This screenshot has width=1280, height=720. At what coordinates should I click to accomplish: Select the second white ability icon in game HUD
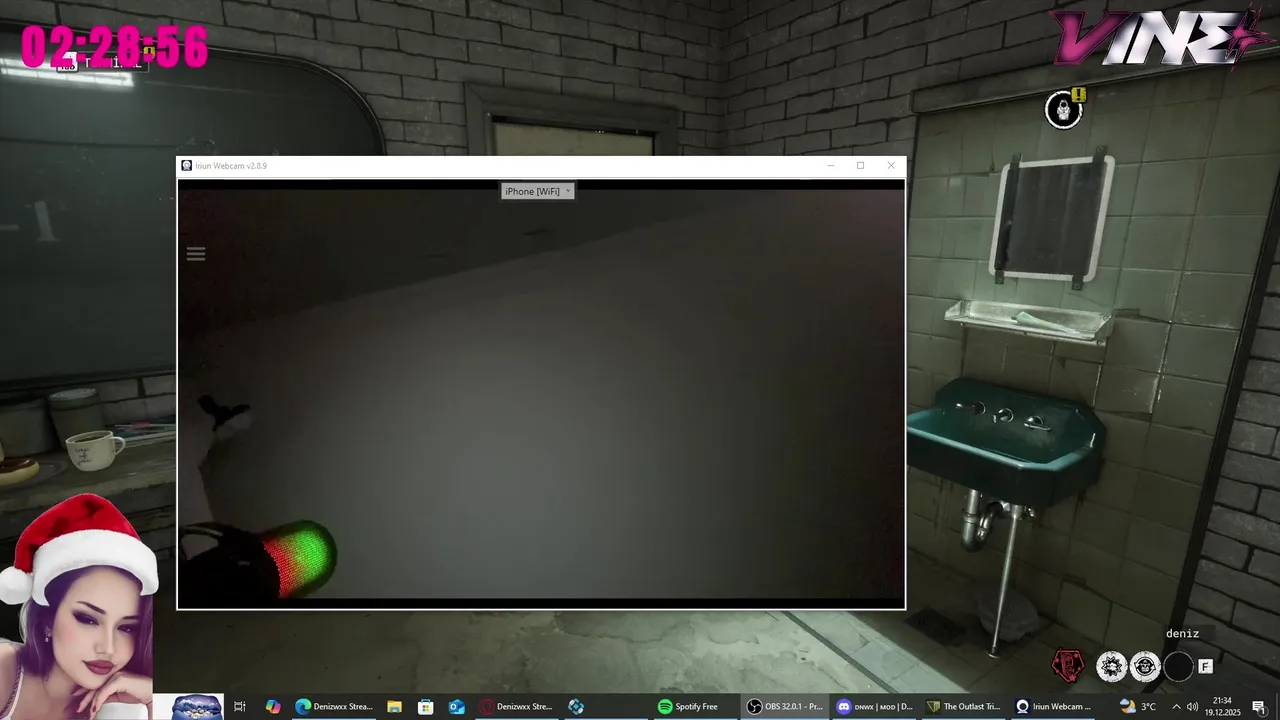tap(1144, 666)
